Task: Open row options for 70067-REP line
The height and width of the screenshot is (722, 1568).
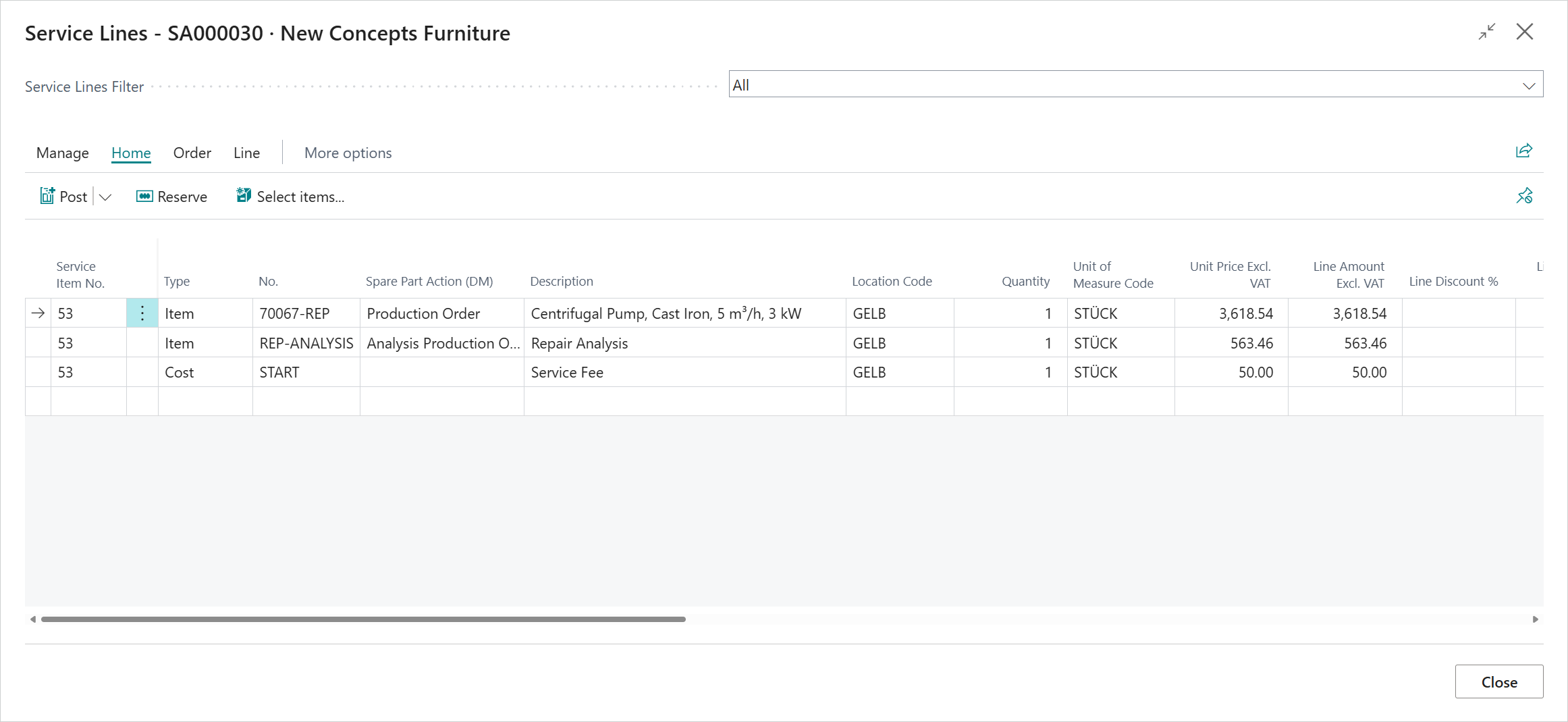Action: [x=142, y=313]
